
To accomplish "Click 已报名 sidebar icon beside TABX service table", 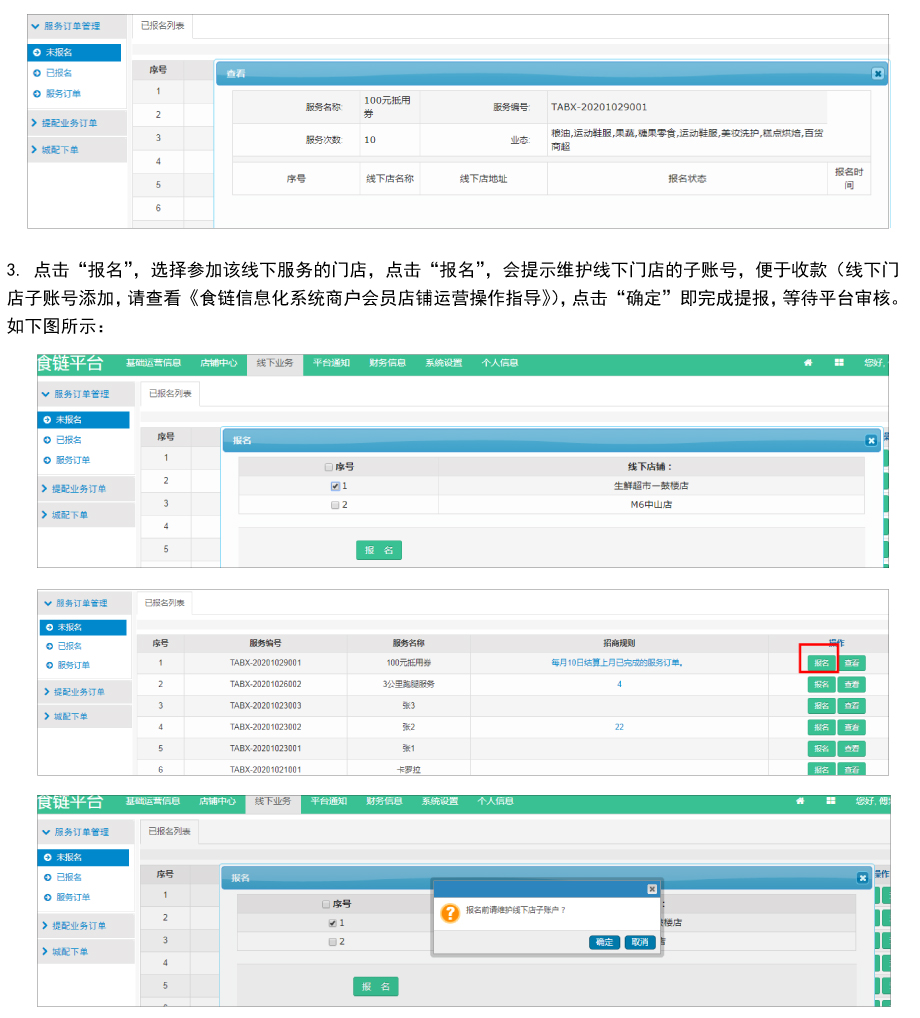I will click(x=47, y=646).
